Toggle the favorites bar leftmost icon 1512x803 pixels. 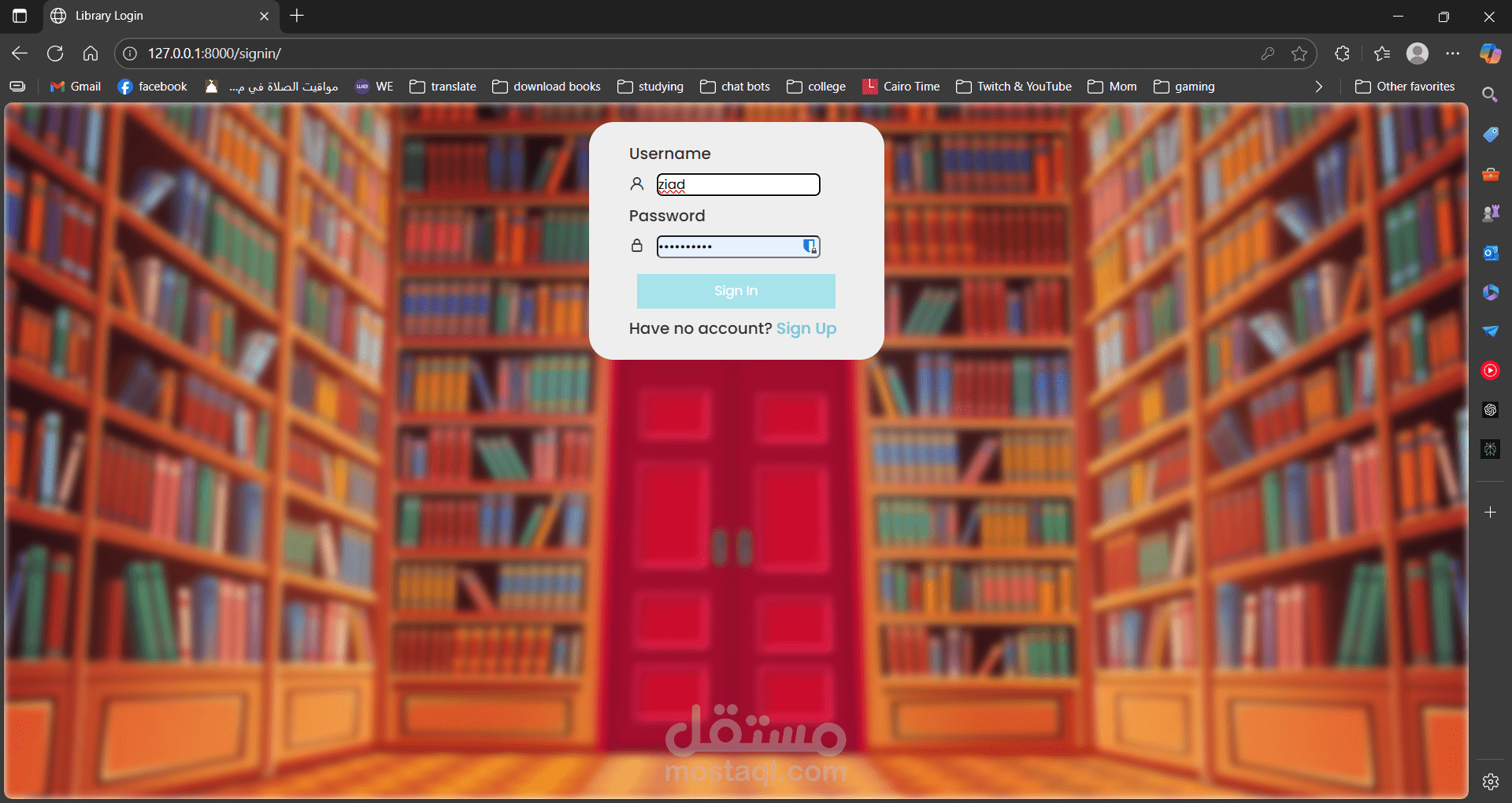click(x=17, y=87)
